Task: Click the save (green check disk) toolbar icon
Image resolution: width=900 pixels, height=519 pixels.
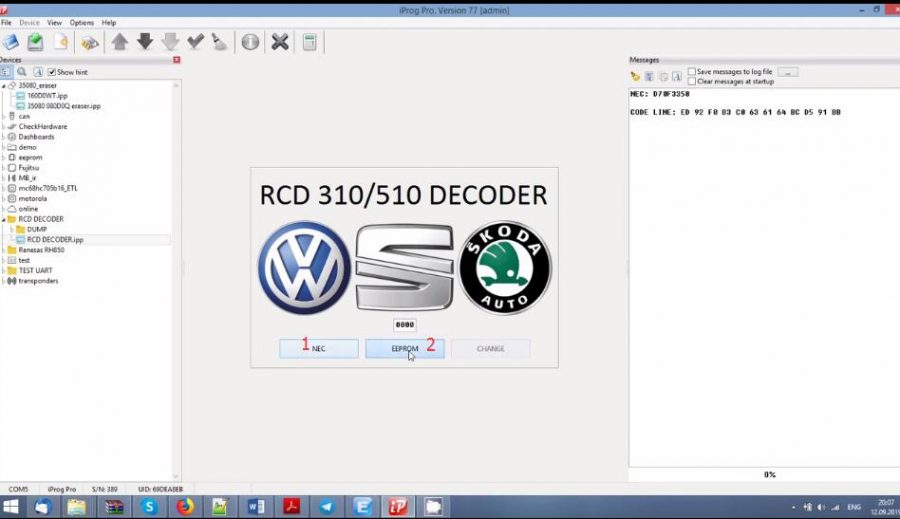Action: pos(36,42)
